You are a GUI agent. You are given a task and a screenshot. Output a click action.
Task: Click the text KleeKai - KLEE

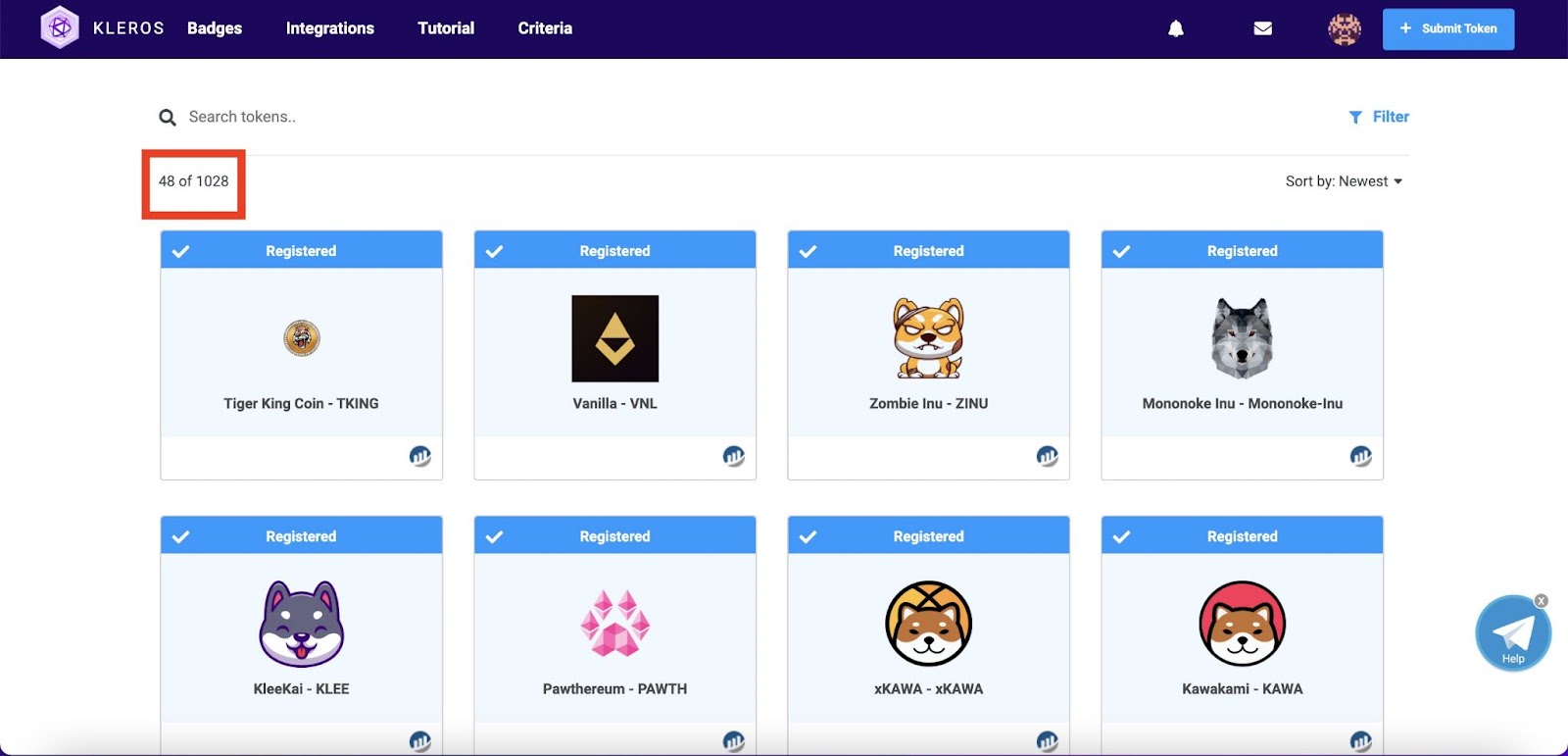[x=302, y=689]
